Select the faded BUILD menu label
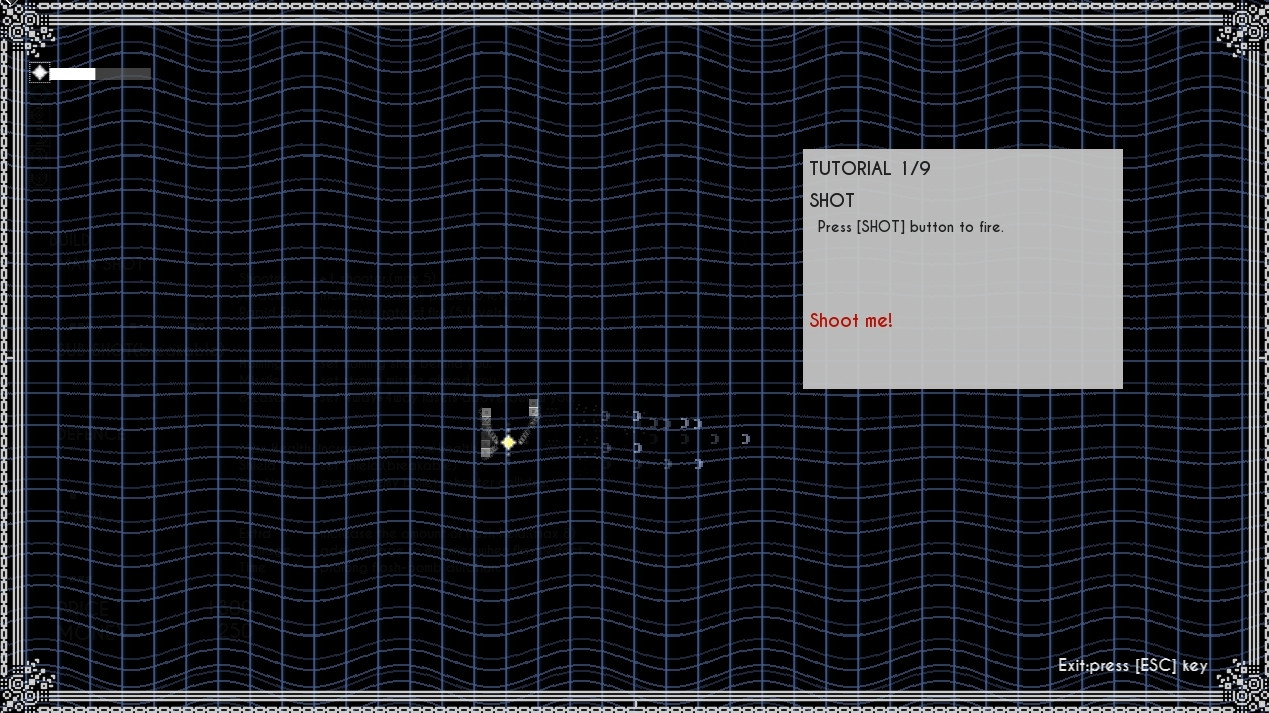1269x713 pixels. point(68,241)
